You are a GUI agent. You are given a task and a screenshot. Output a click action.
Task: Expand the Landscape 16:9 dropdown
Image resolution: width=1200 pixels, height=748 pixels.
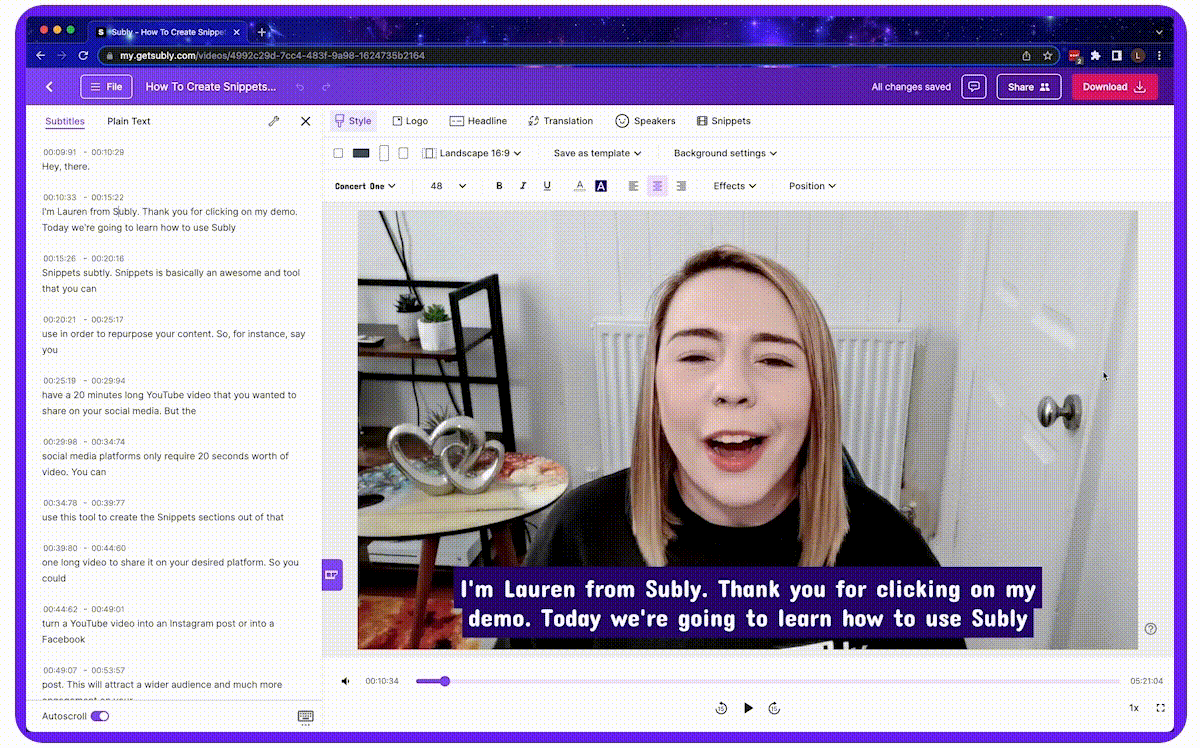[472, 153]
